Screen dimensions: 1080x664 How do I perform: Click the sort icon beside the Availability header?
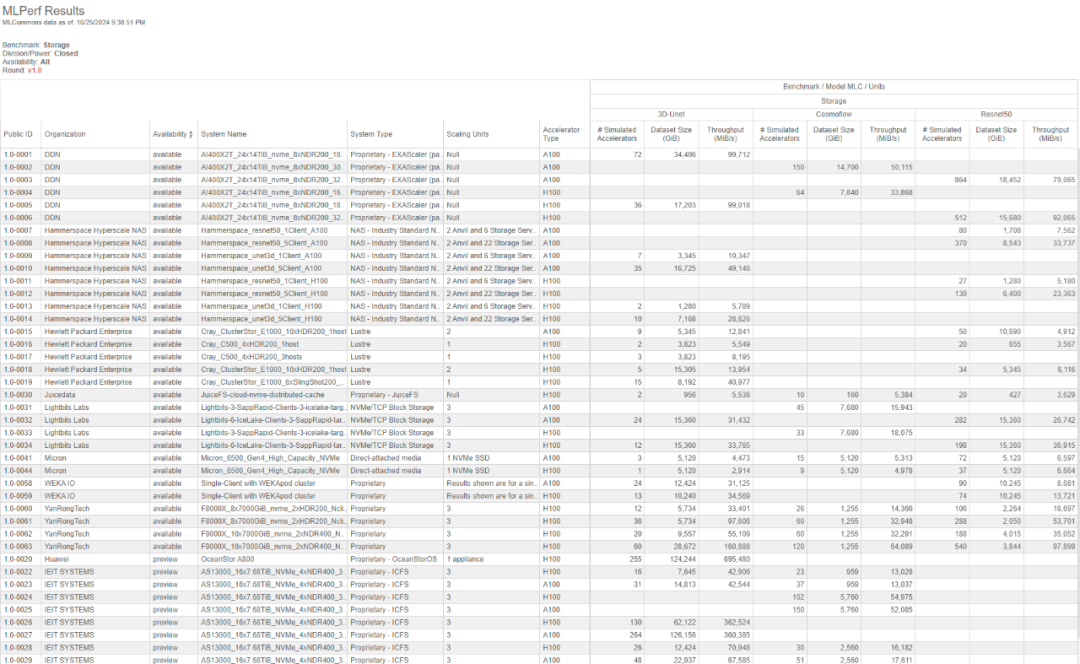tap(191, 135)
